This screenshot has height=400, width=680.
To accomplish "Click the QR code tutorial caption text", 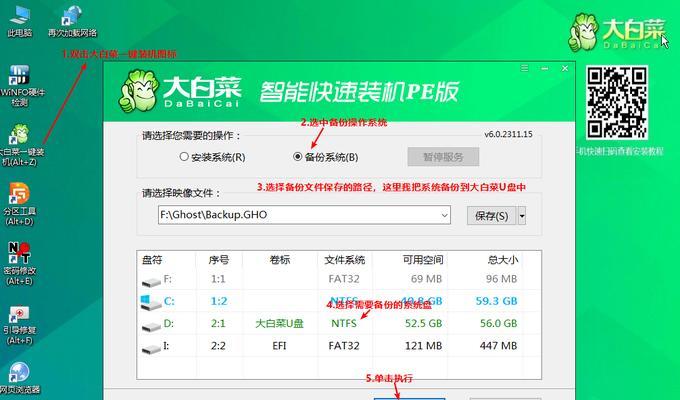I will coord(620,151).
